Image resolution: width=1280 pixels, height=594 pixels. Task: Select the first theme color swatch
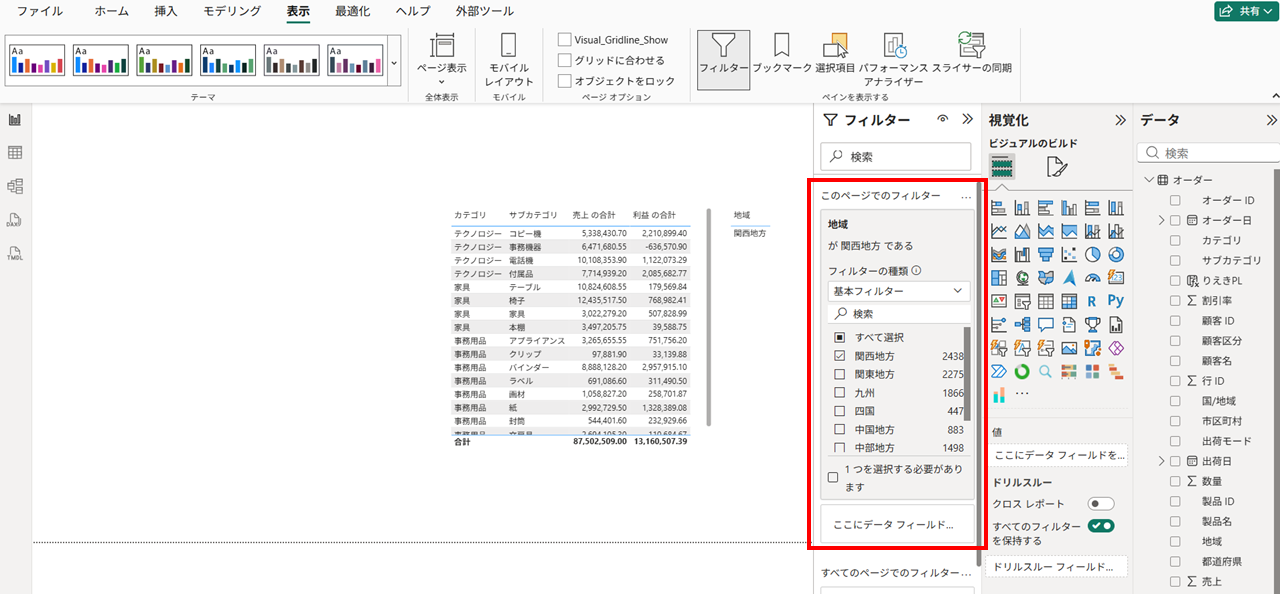37,60
